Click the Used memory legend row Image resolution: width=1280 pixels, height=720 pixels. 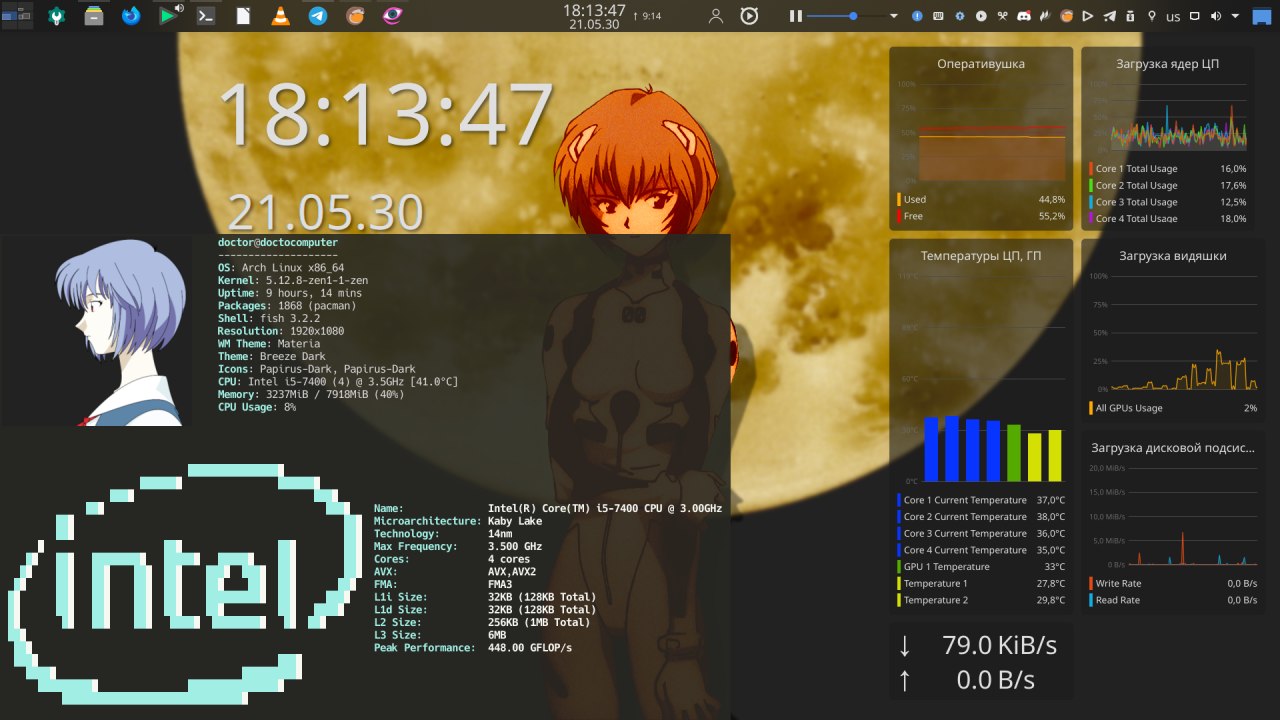981,199
